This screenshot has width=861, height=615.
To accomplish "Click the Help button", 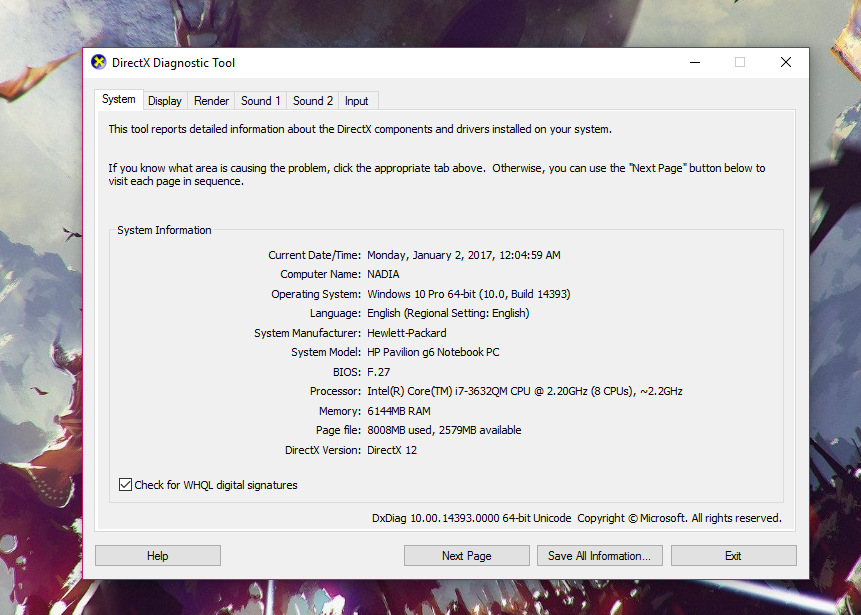I will 158,556.
